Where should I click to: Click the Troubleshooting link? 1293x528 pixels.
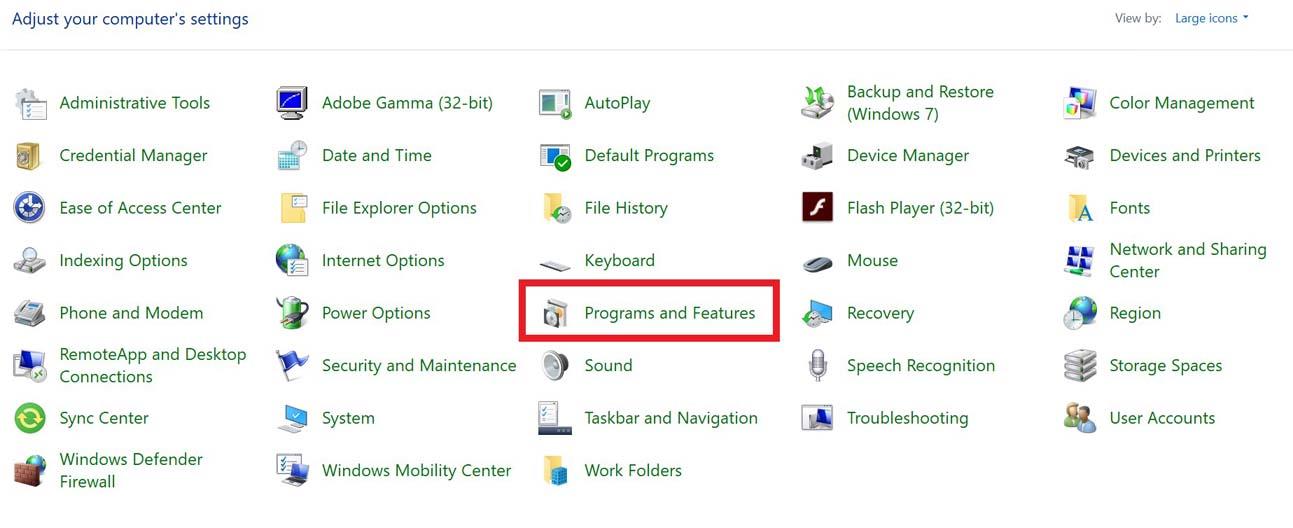907,418
